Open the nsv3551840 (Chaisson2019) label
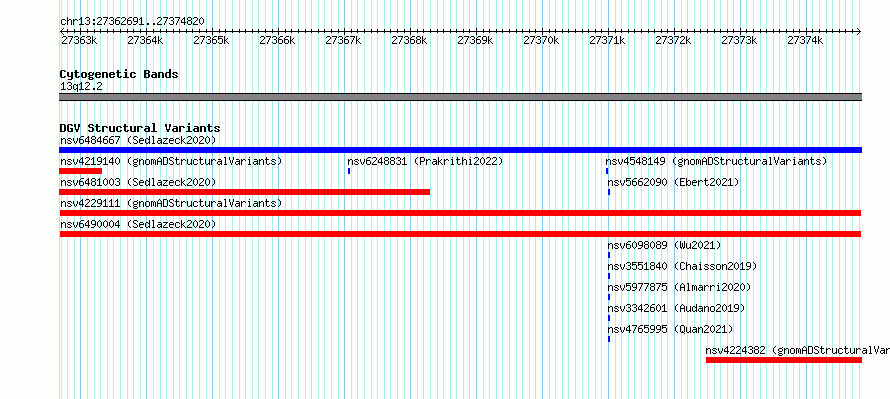Viewport: 890px width, 399px height. 682,266
